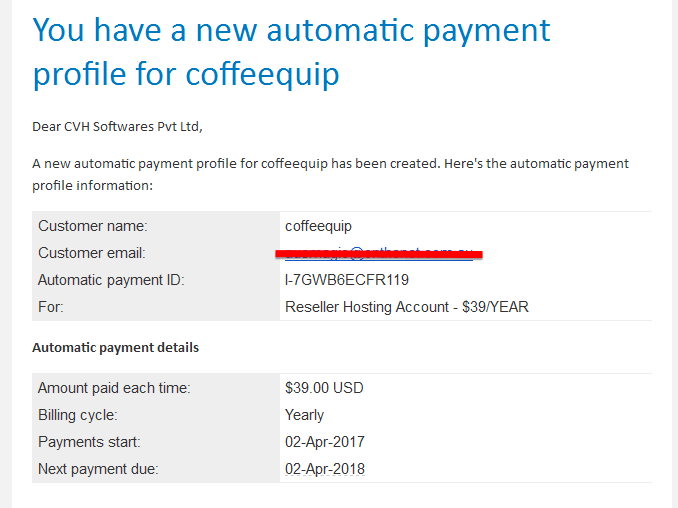Click the Amount paid each time label
The height and width of the screenshot is (508, 678).
pyautogui.click(x=114, y=388)
